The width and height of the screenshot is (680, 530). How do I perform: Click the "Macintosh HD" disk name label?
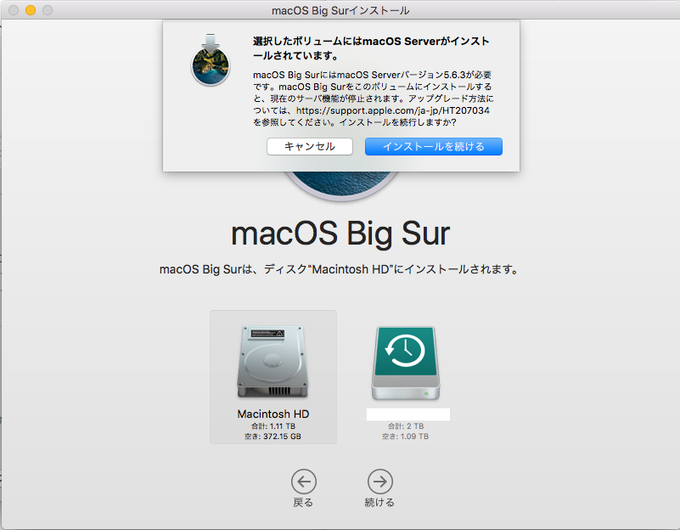[x=273, y=414]
